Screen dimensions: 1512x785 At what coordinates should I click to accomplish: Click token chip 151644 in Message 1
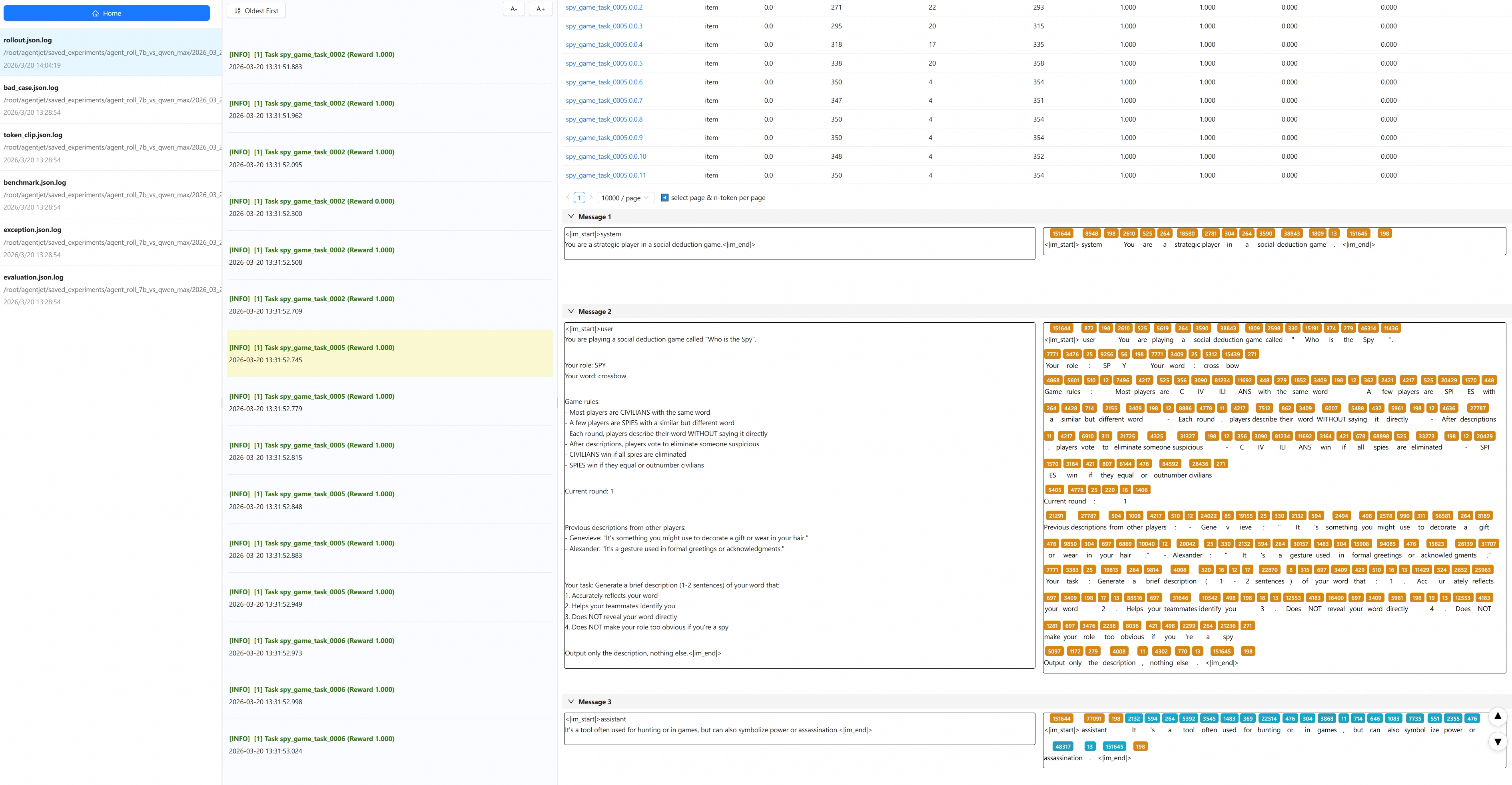pyautogui.click(x=1061, y=234)
